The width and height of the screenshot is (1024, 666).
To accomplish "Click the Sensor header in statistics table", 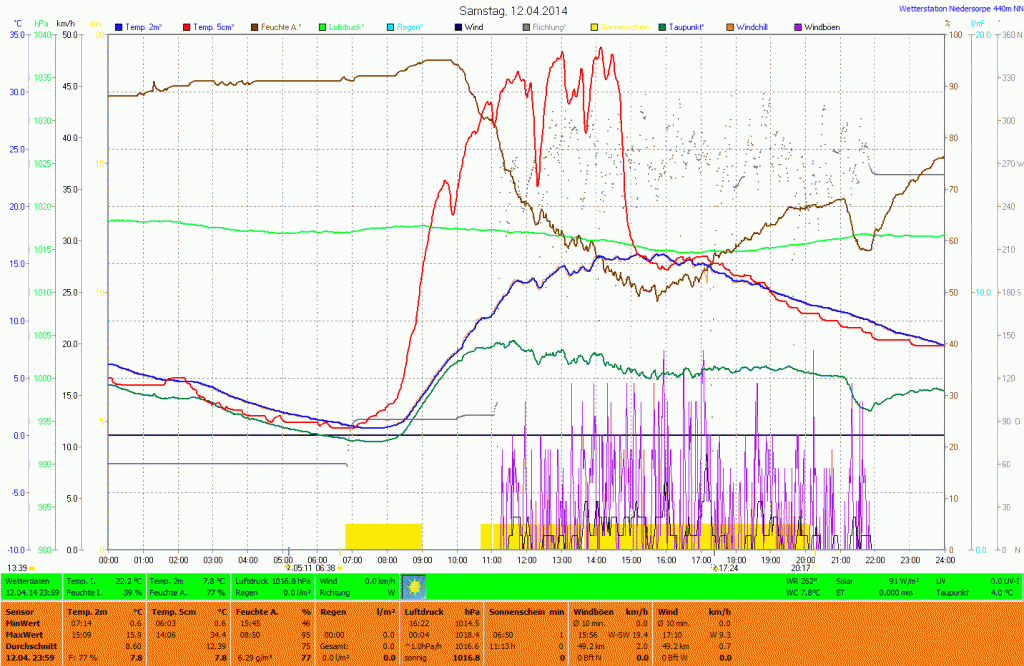I will click(x=20, y=610).
